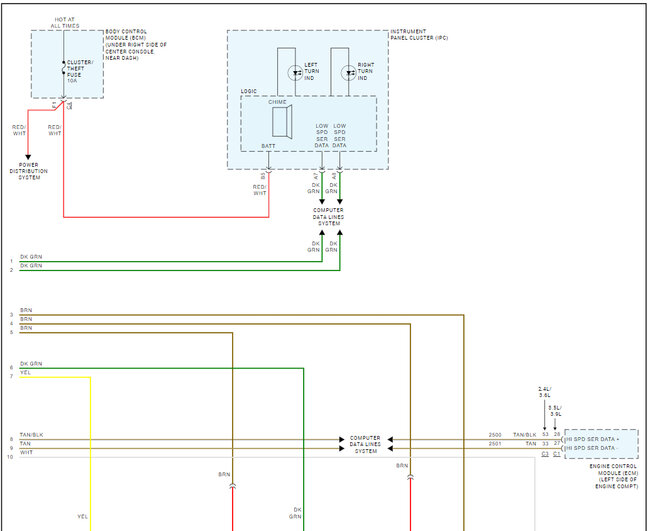Select the Body Control Module label
This screenshot has width=650, height=531.
click(x=136, y=45)
